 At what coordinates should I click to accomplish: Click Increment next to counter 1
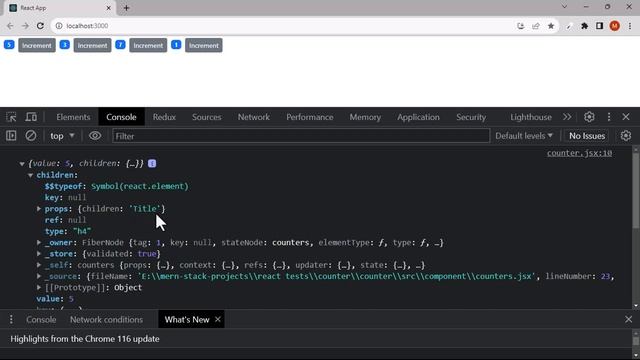(x=204, y=45)
